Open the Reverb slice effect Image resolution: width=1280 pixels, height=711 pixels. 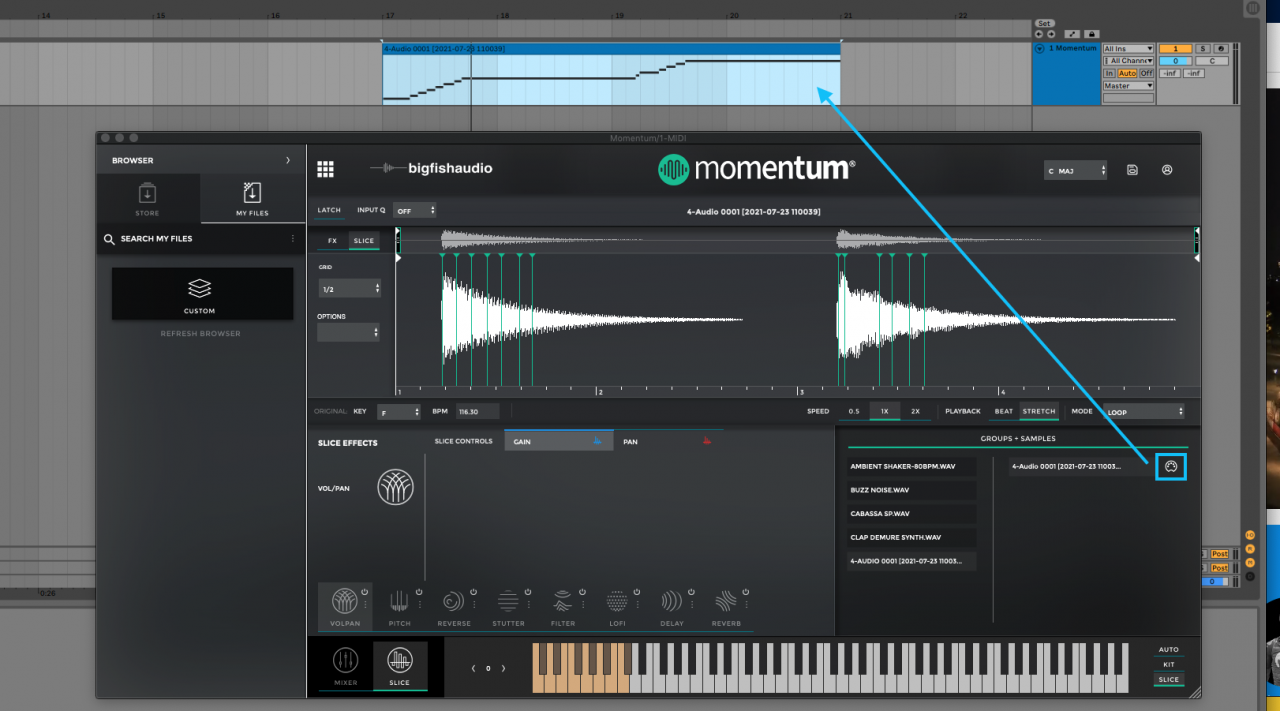coord(726,601)
